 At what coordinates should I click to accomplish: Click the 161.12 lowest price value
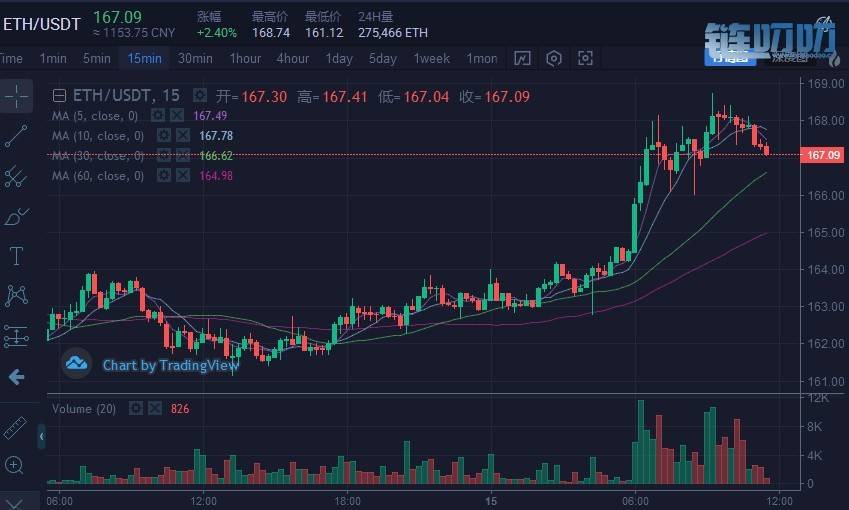(324, 33)
